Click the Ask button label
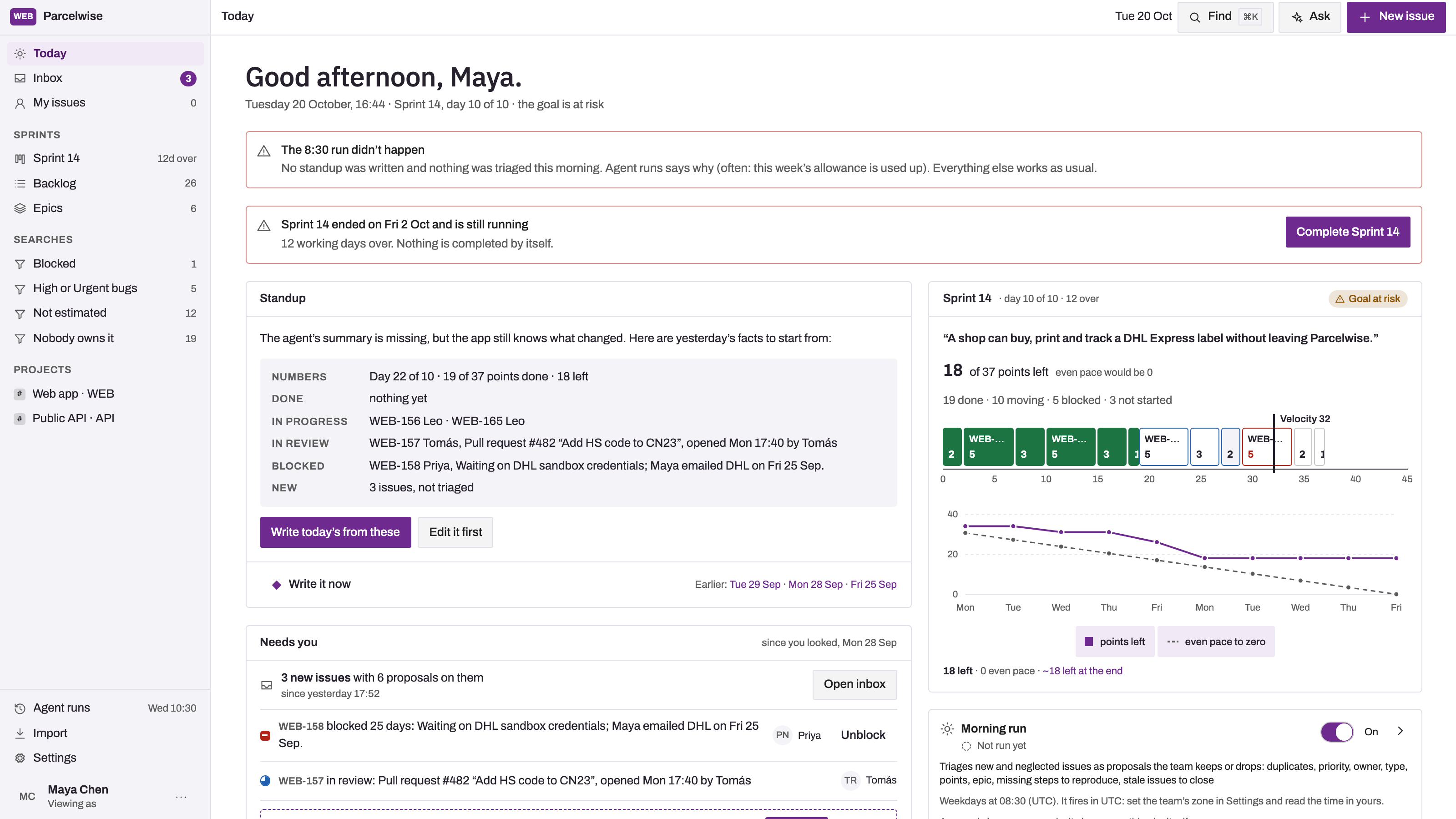 pos(1319,16)
